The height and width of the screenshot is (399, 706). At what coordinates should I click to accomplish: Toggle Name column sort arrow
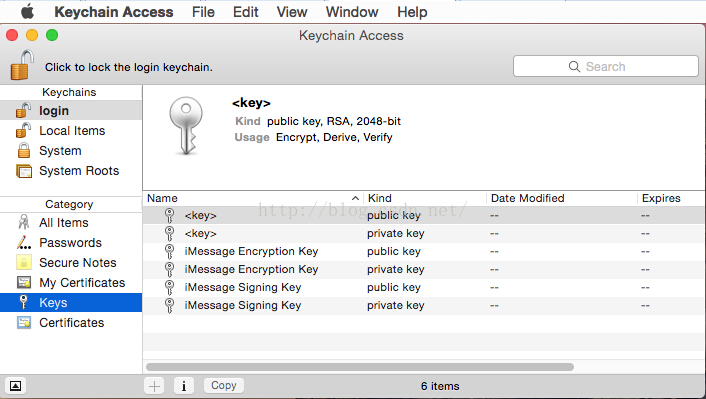tap(355, 198)
